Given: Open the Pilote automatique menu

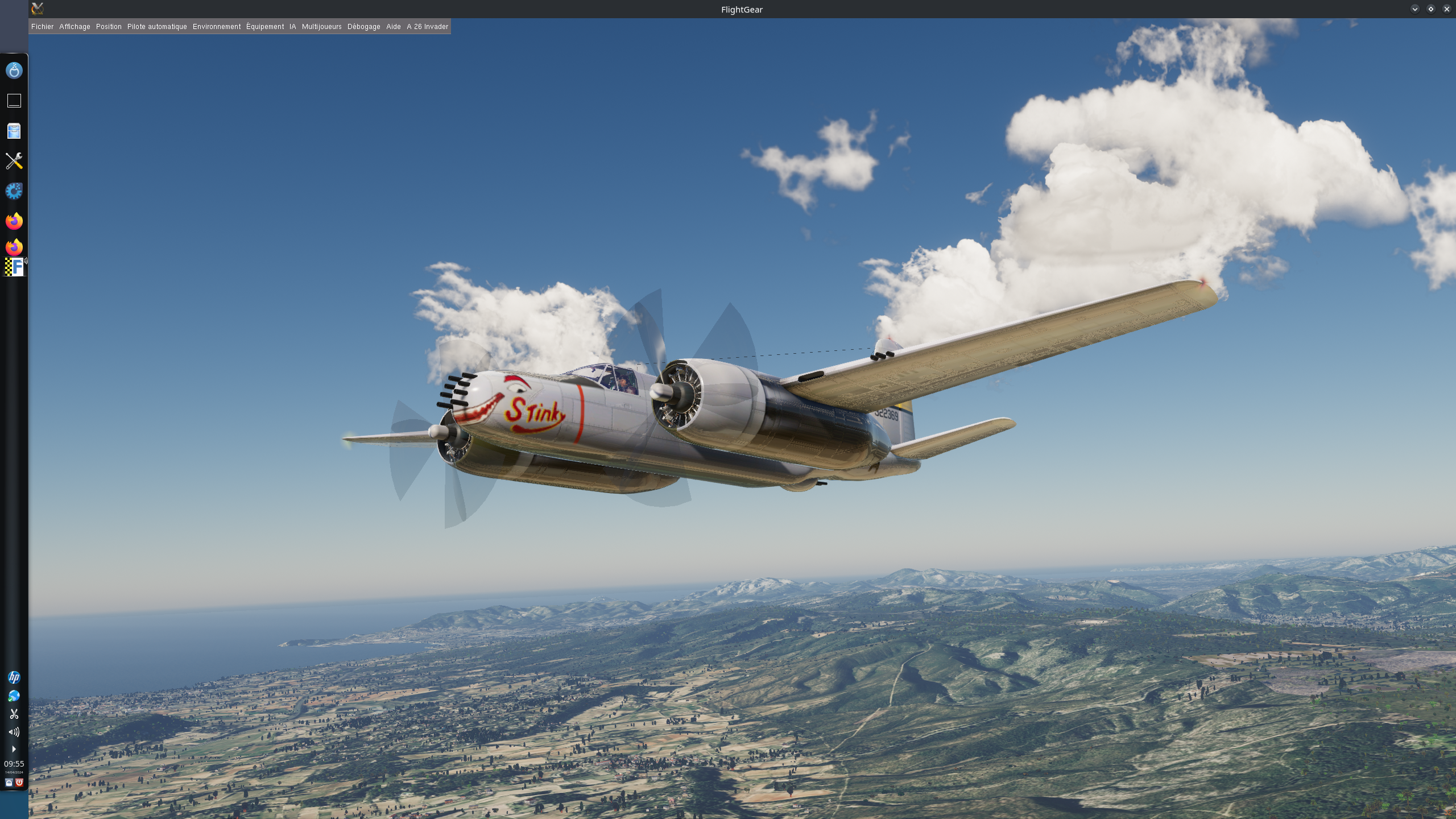Looking at the screenshot, I should 157,27.
